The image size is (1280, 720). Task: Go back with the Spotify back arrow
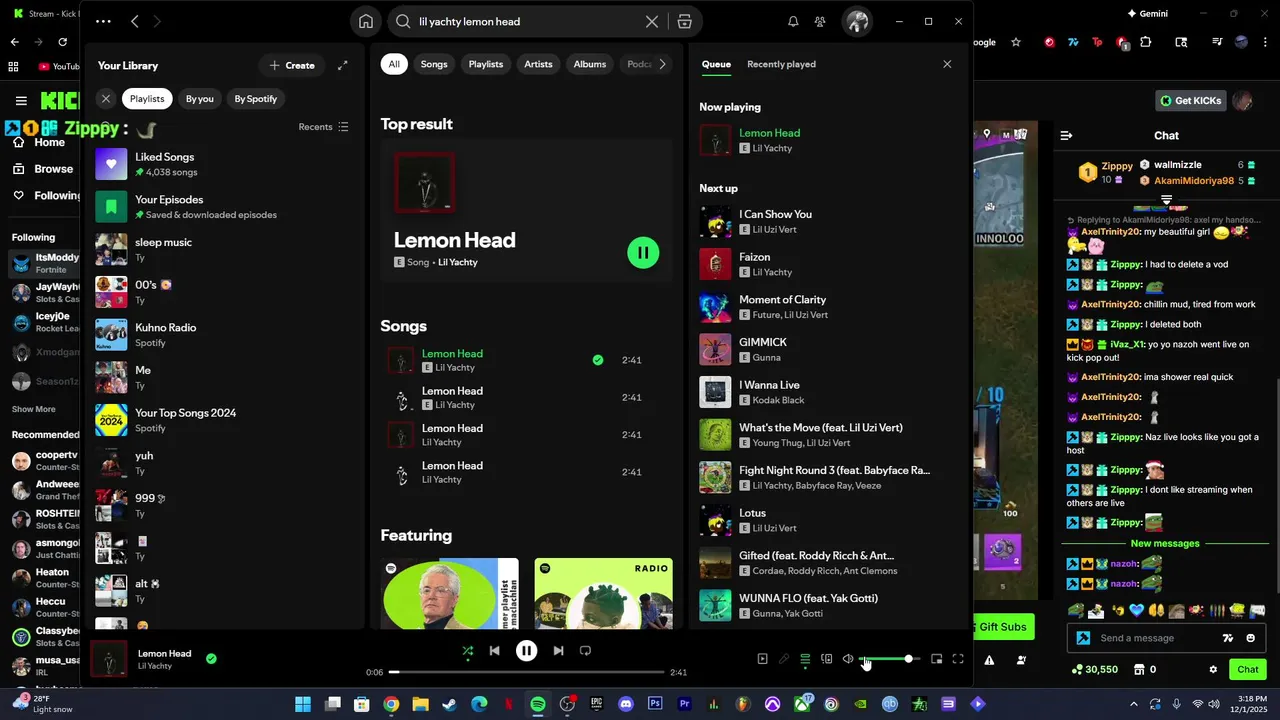pos(135,21)
